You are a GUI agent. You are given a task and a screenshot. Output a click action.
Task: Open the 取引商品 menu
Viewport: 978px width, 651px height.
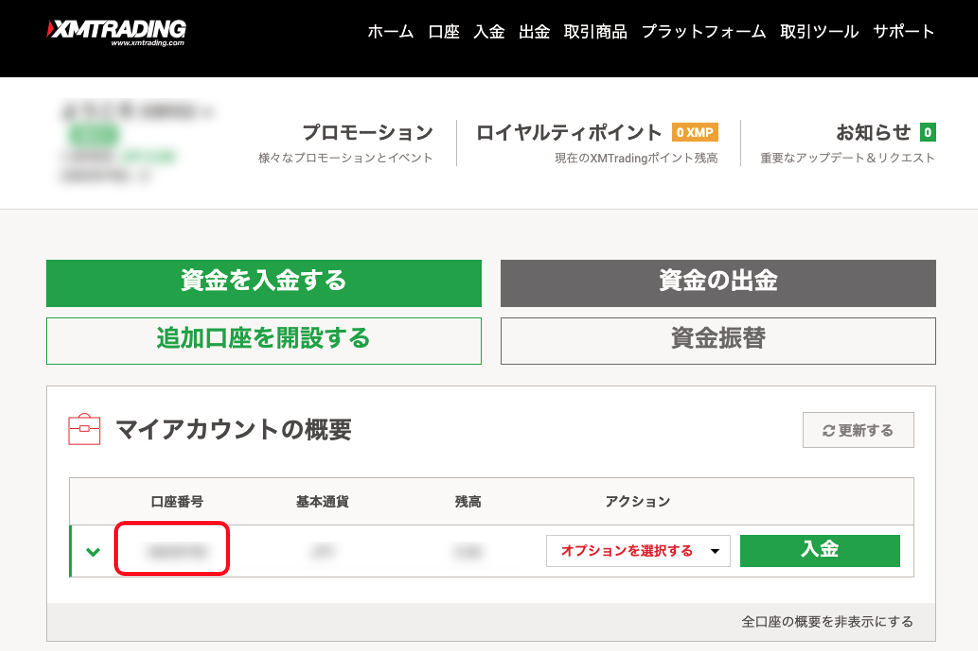click(596, 31)
